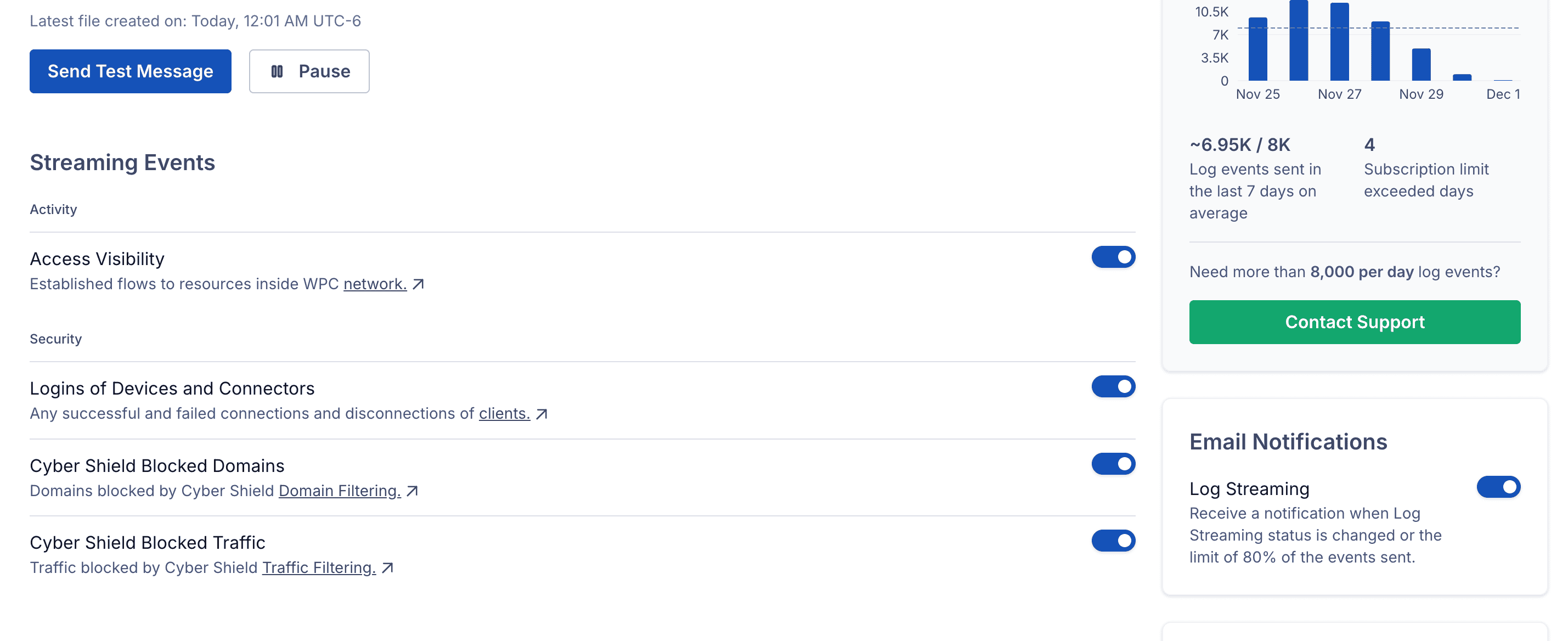
Task: Click the pause icon in the Pause button
Action: tap(277, 72)
